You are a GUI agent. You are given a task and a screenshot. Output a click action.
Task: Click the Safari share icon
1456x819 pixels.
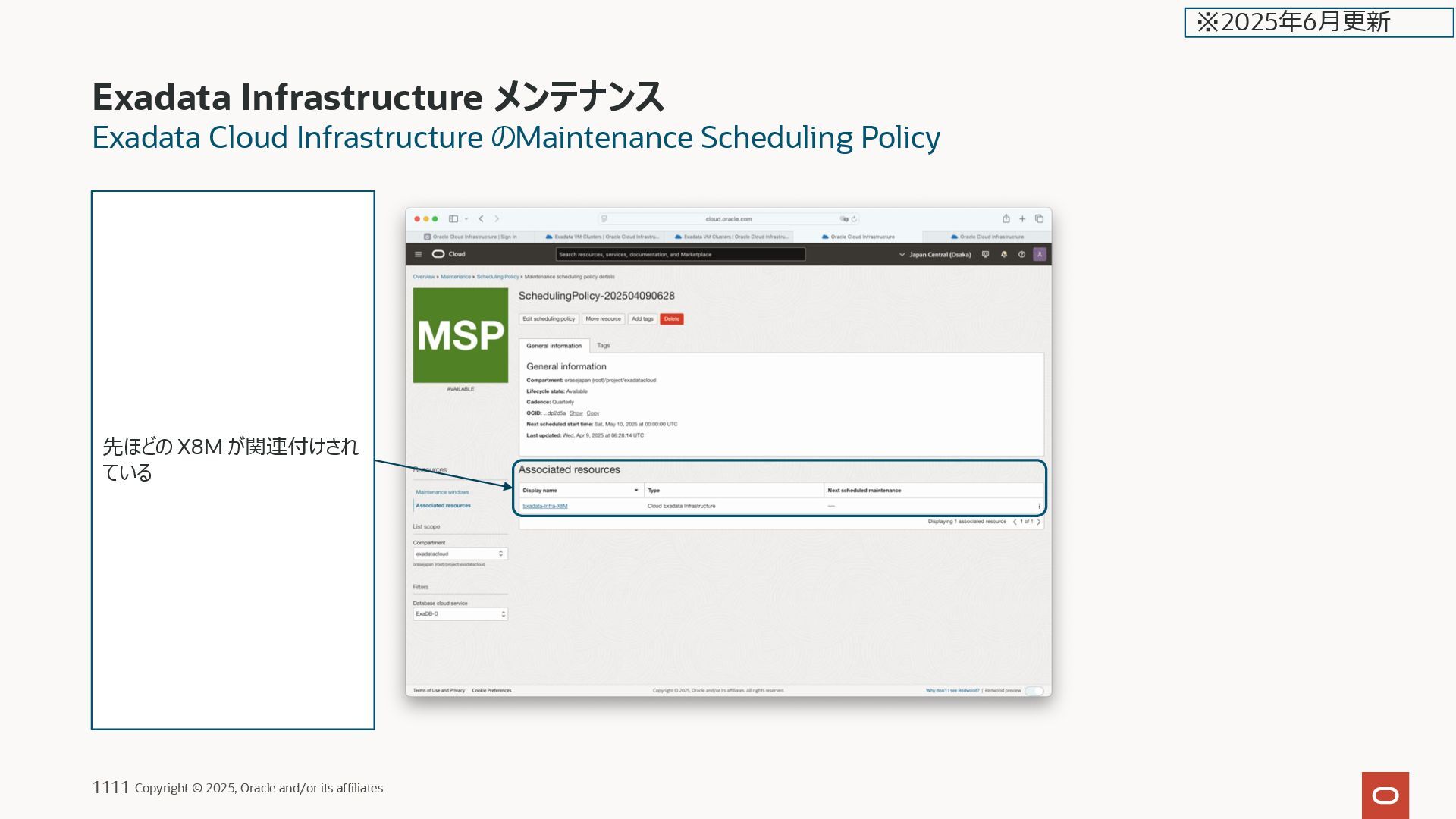(x=1006, y=219)
